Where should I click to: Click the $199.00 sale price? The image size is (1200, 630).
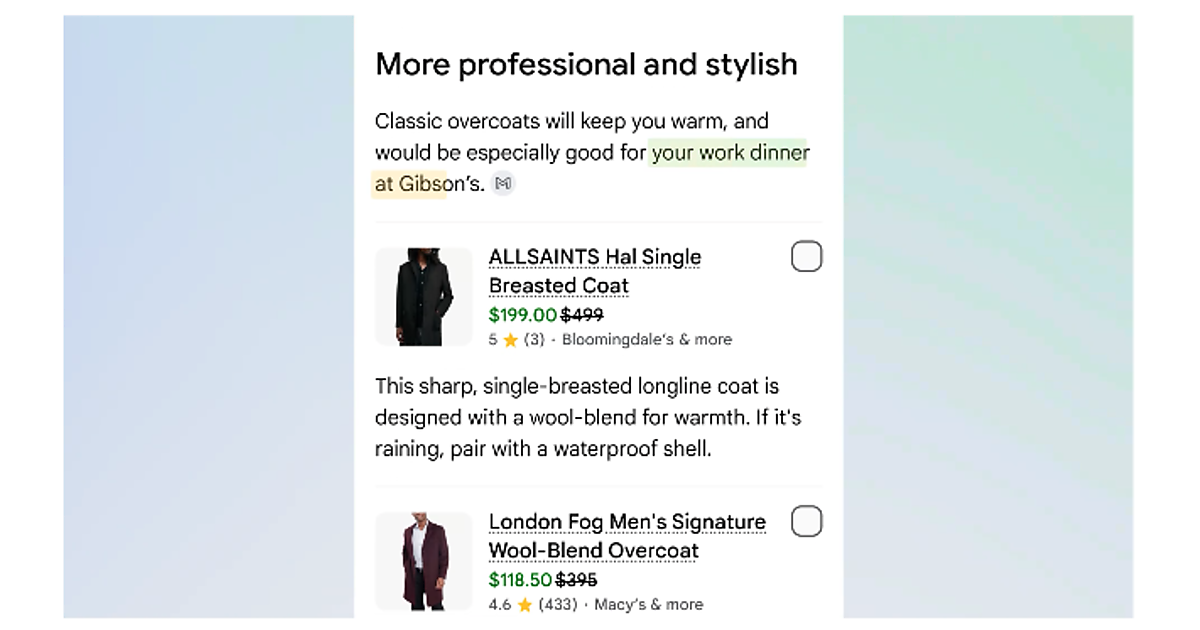click(522, 315)
